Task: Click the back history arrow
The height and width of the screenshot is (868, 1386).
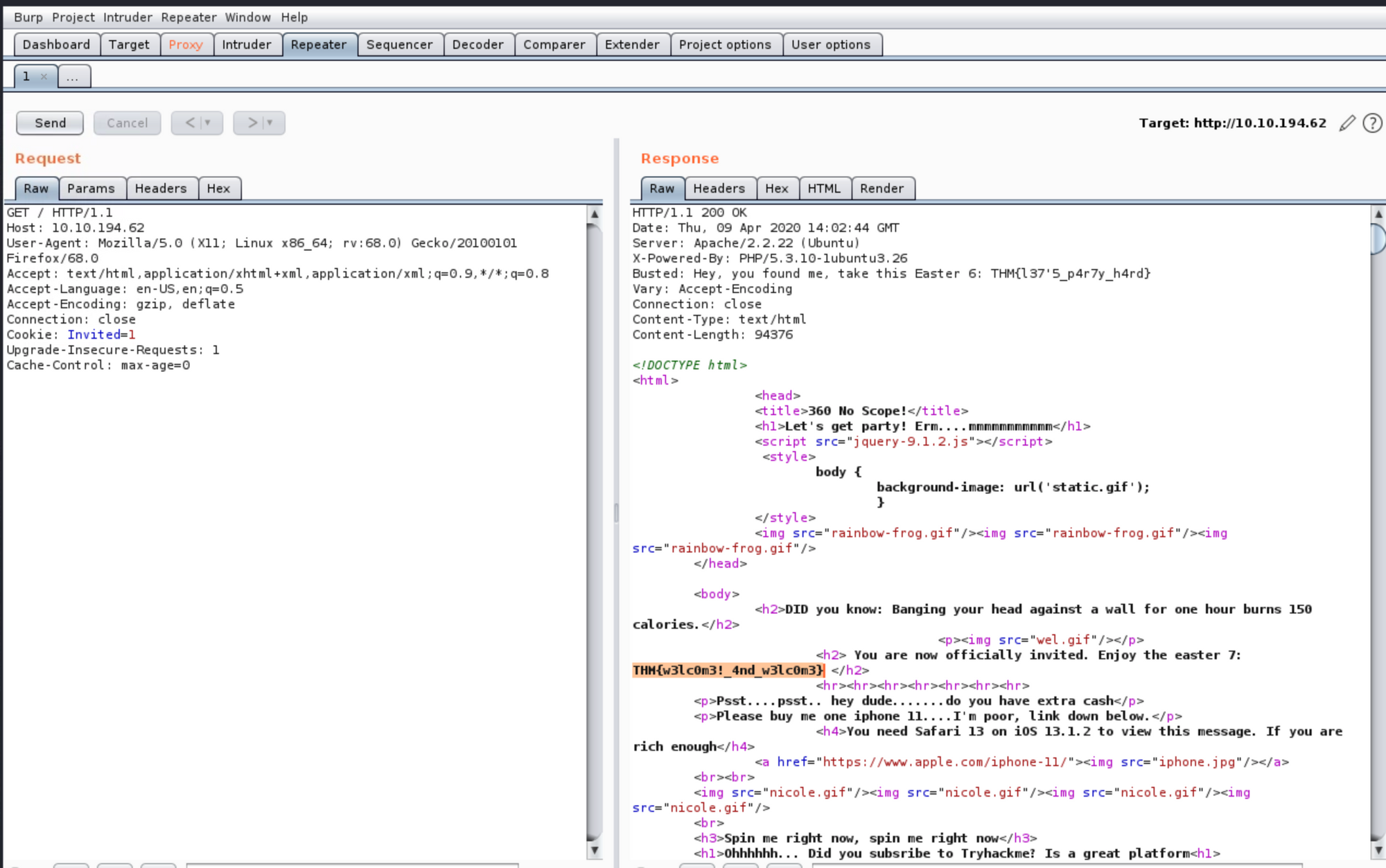Action: [x=190, y=123]
